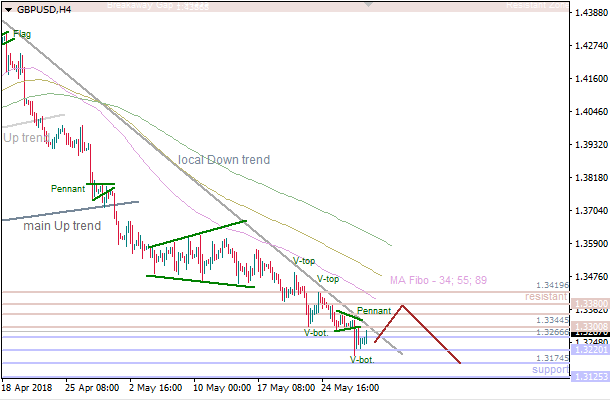
Task: Click the GBPUSD,H4 chart title
Action: [x=45, y=9]
